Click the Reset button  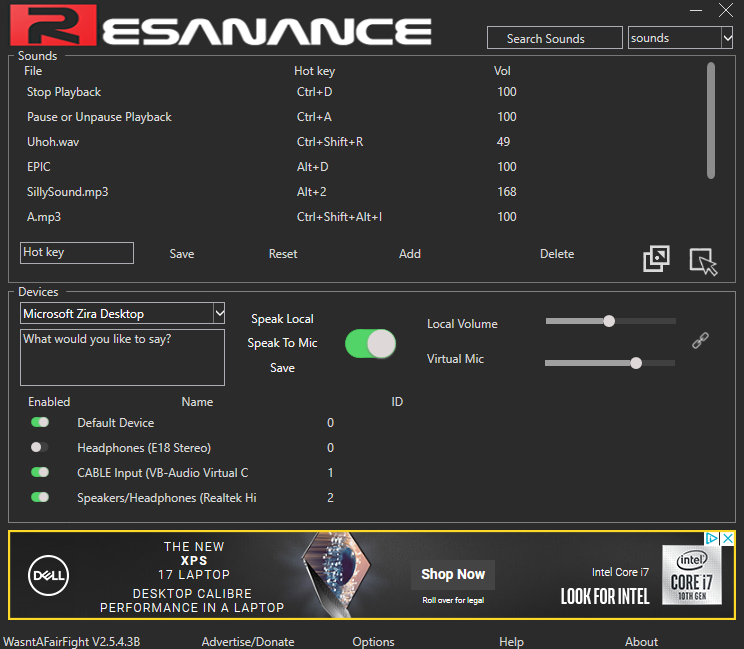[283, 254]
